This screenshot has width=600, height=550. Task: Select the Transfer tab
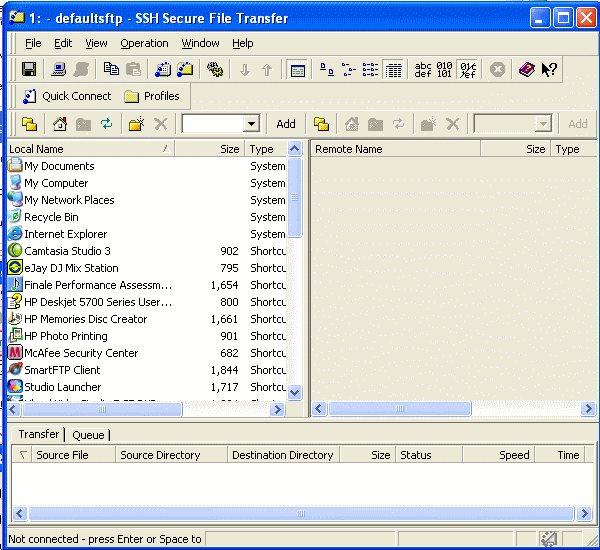pos(39,434)
